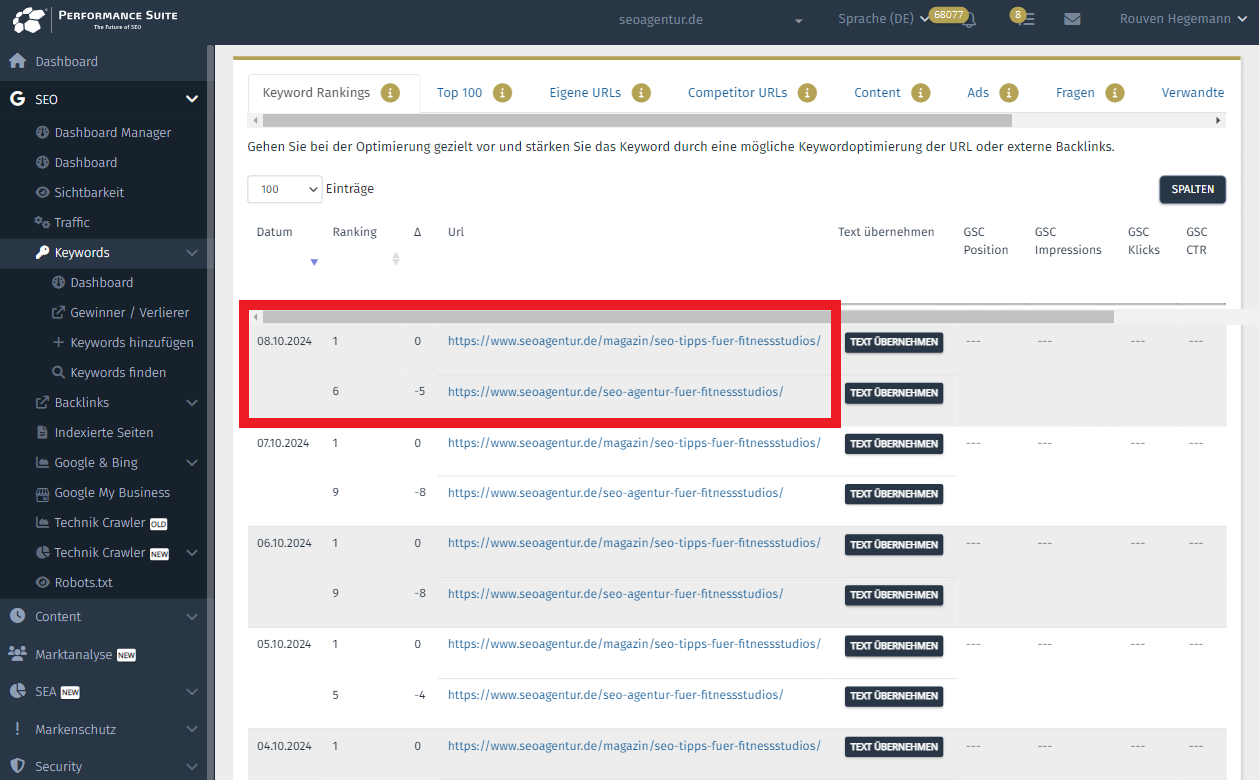
Task: Expand the Content sidebar section
Action: click(x=192, y=617)
